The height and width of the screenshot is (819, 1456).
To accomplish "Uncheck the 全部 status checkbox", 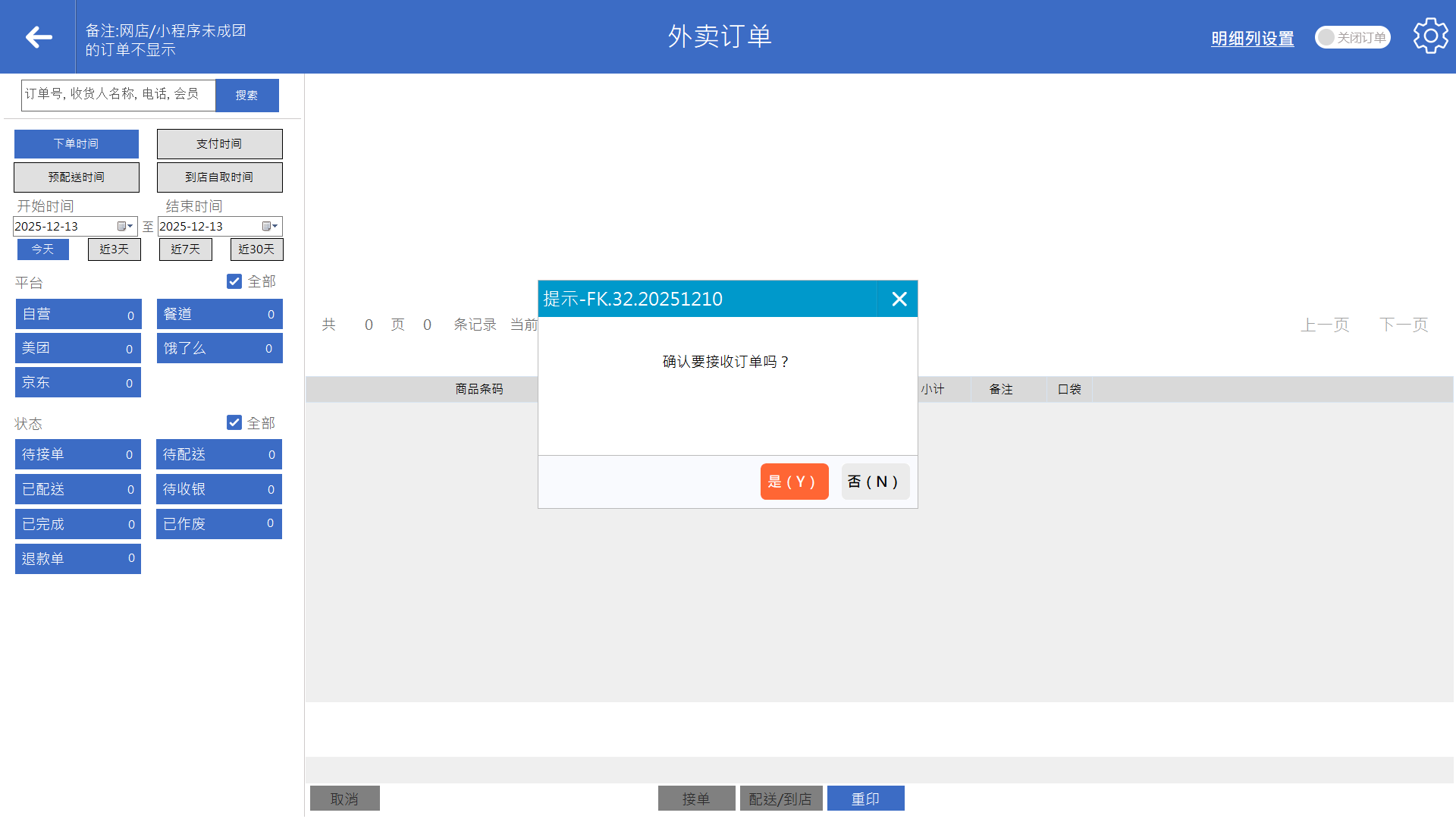I will [234, 422].
